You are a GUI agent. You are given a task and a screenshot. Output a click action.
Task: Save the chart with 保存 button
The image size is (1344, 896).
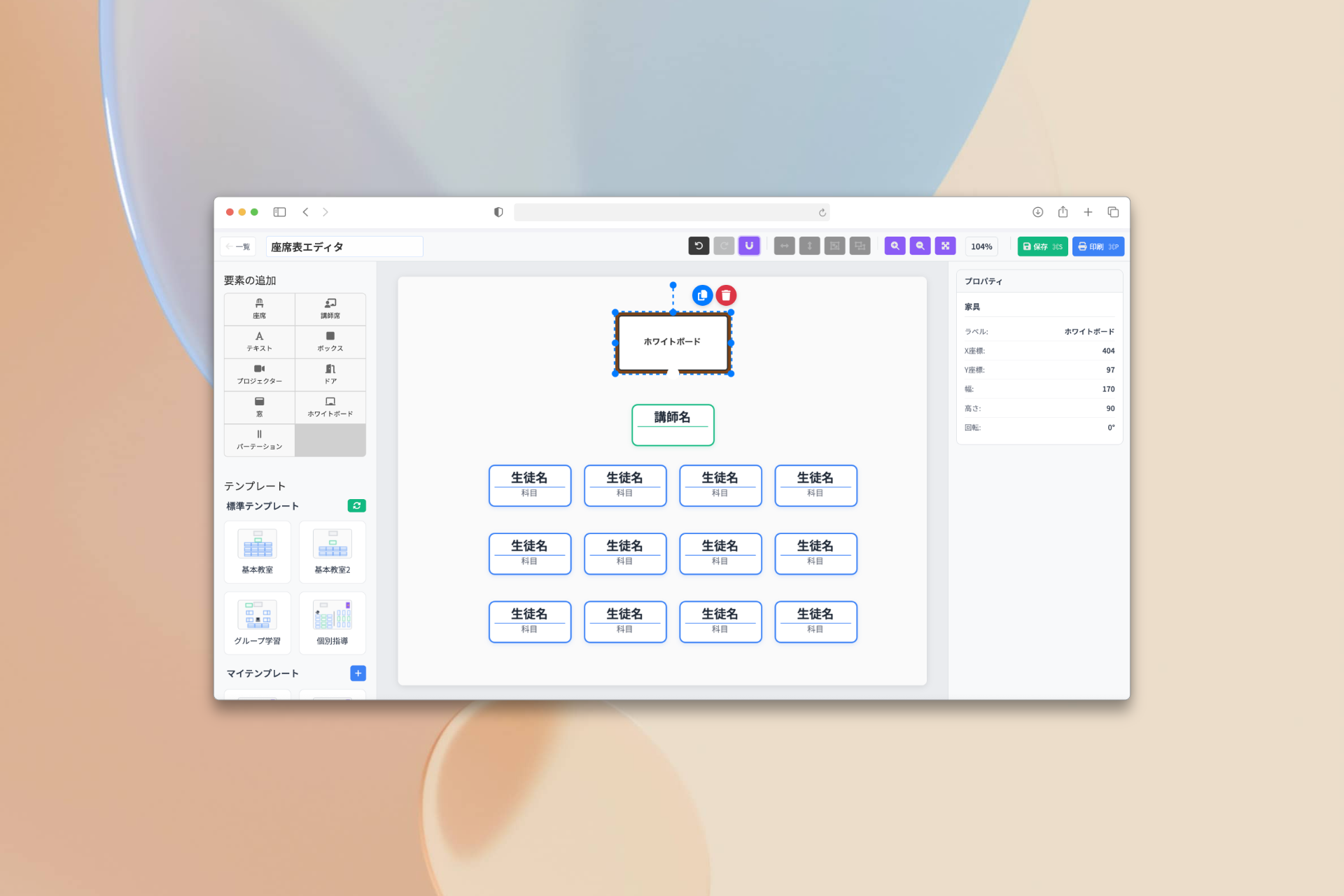point(1042,246)
